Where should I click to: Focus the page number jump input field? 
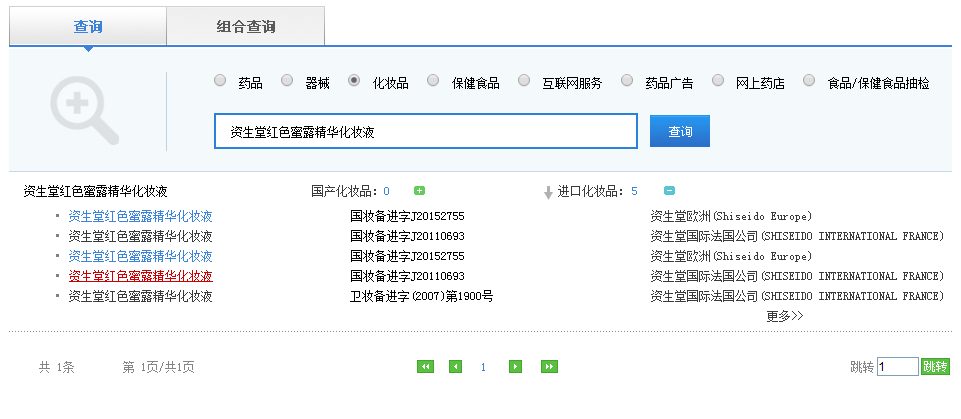point(897,367)
